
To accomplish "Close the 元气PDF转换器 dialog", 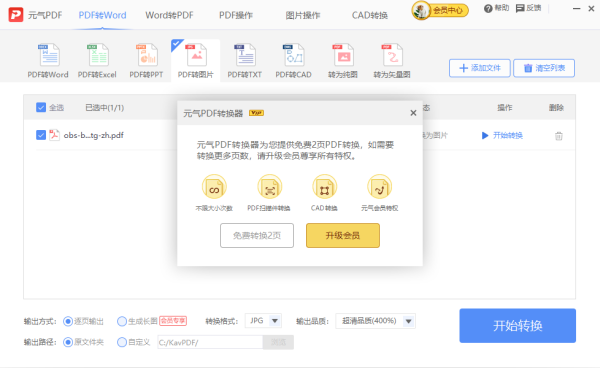I will [413, 113].
